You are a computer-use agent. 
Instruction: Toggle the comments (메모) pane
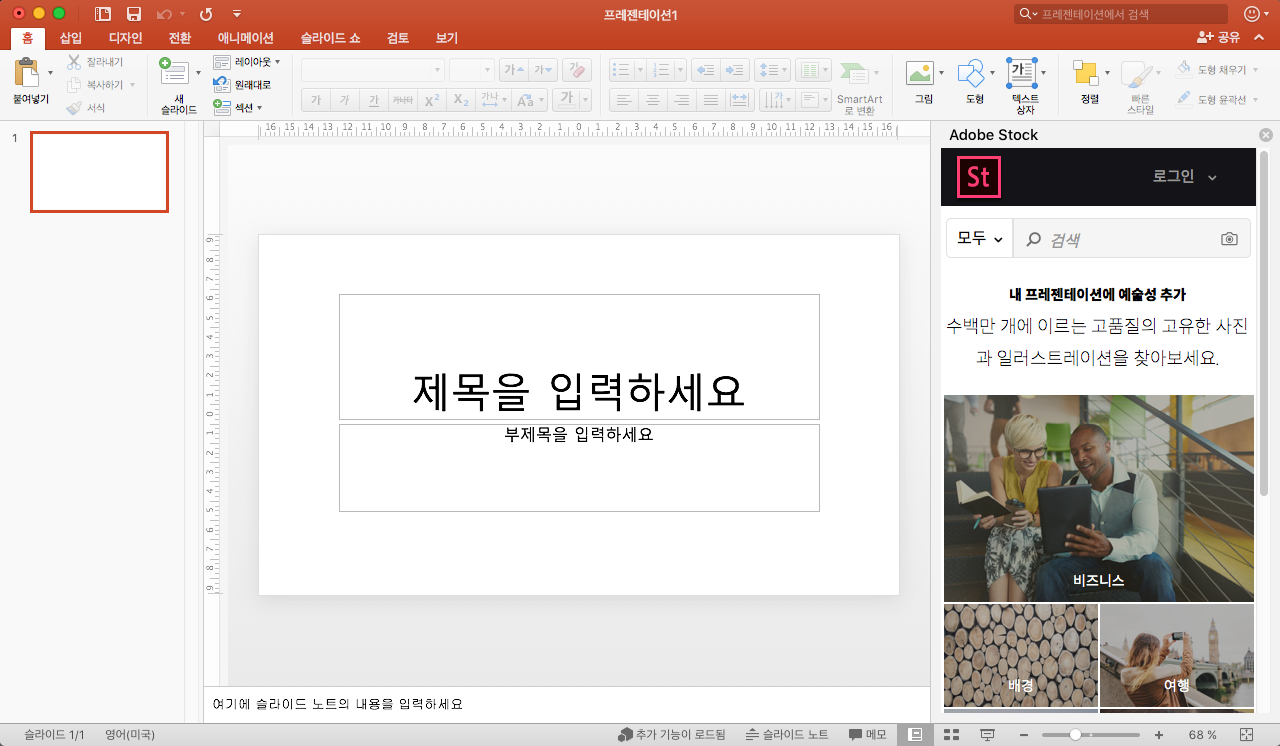[x=867, y=735]
